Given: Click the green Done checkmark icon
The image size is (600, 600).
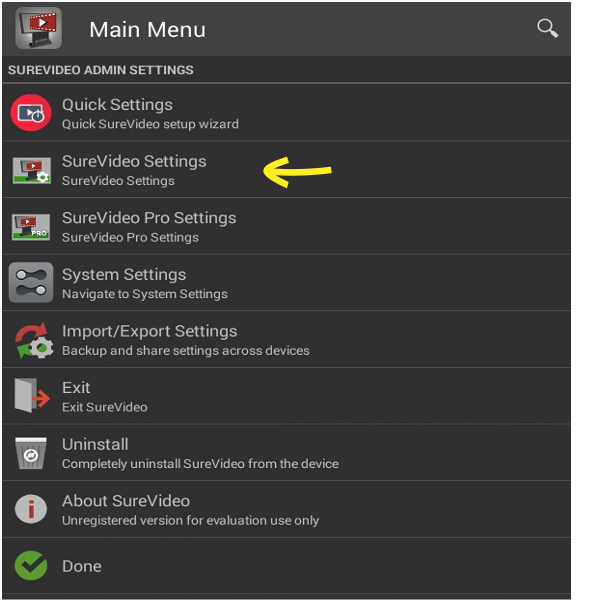Looking at the screenshot, I should tap(31, 566).
